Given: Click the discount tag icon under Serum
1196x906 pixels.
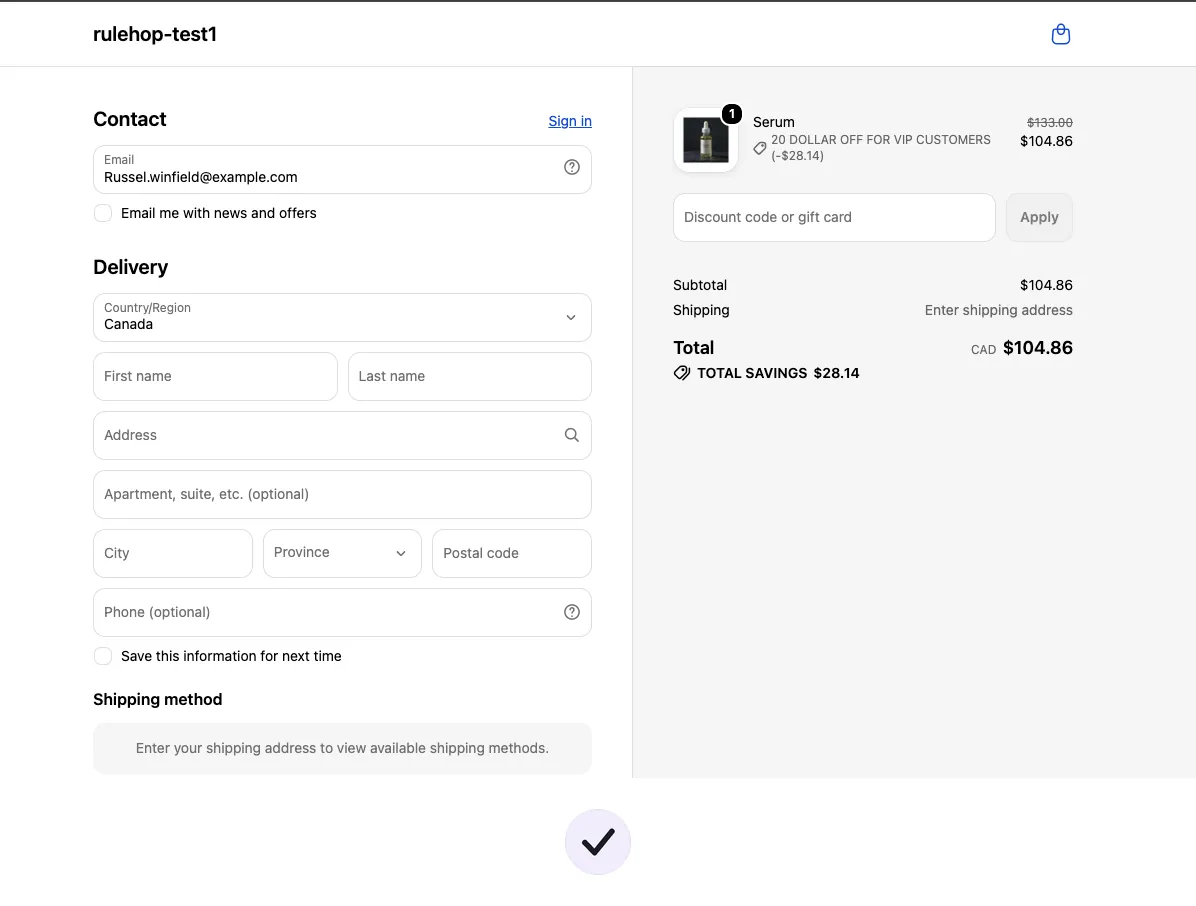Looking at the screenshot, I should pyautogui.click(x=760, y=148).
